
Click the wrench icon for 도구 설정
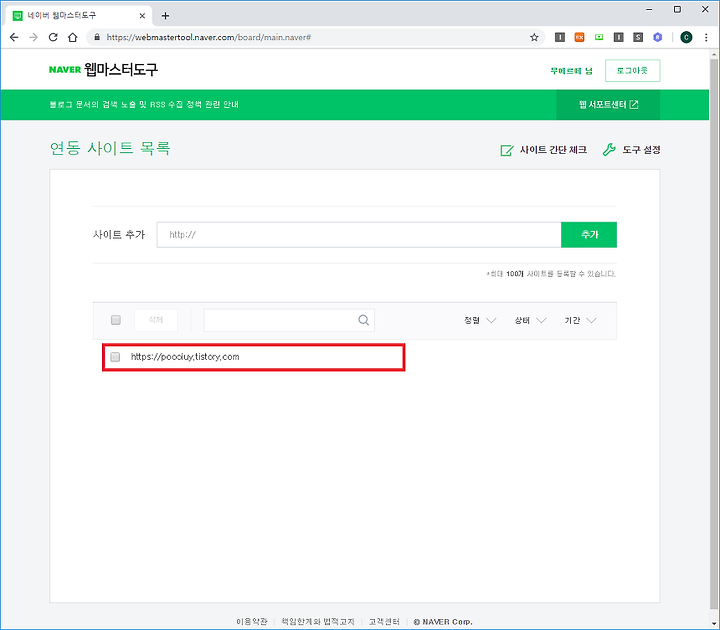[x=609, y=150]
